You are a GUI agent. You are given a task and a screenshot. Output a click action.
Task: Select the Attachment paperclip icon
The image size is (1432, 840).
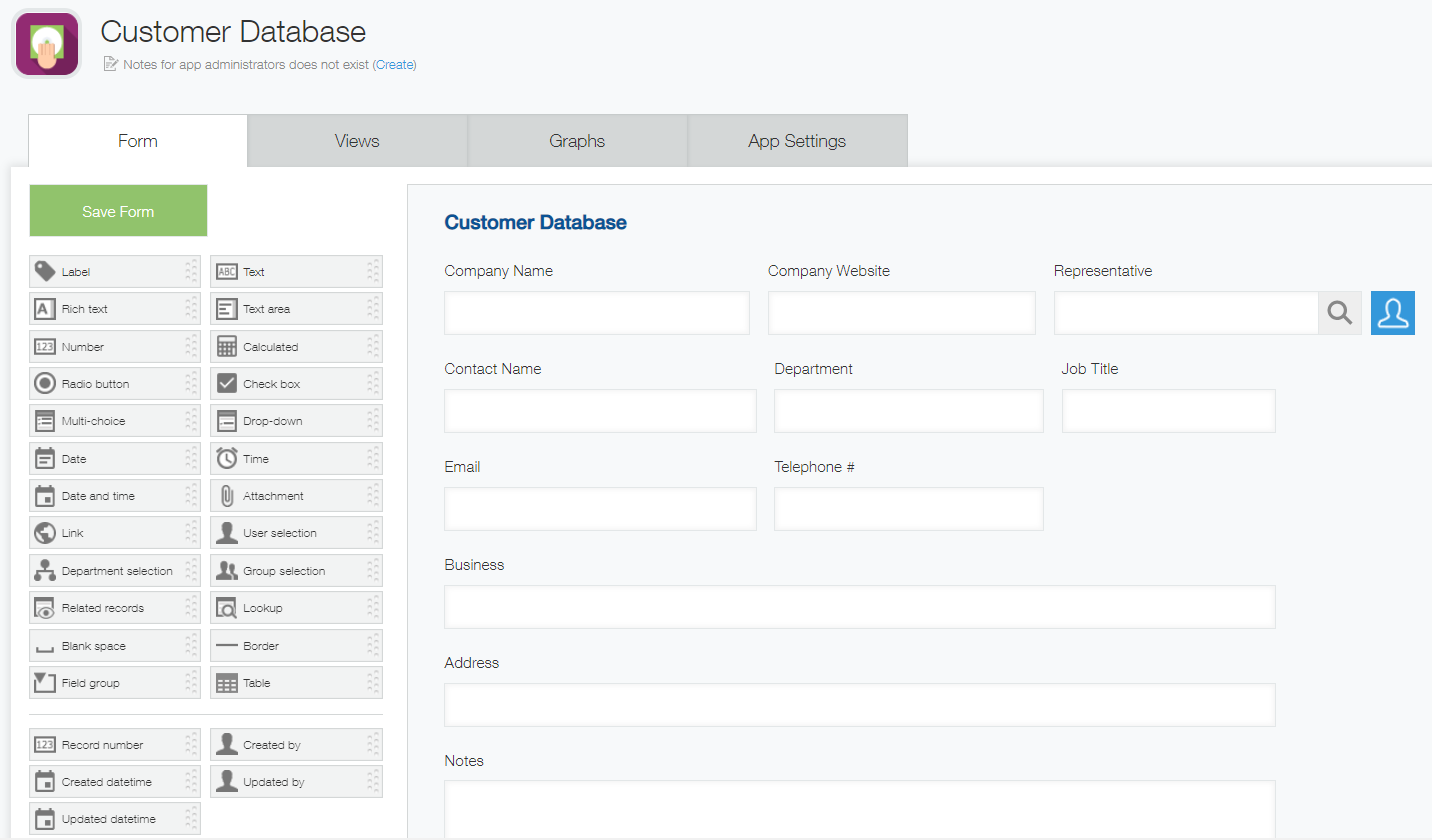click(227, 496)
